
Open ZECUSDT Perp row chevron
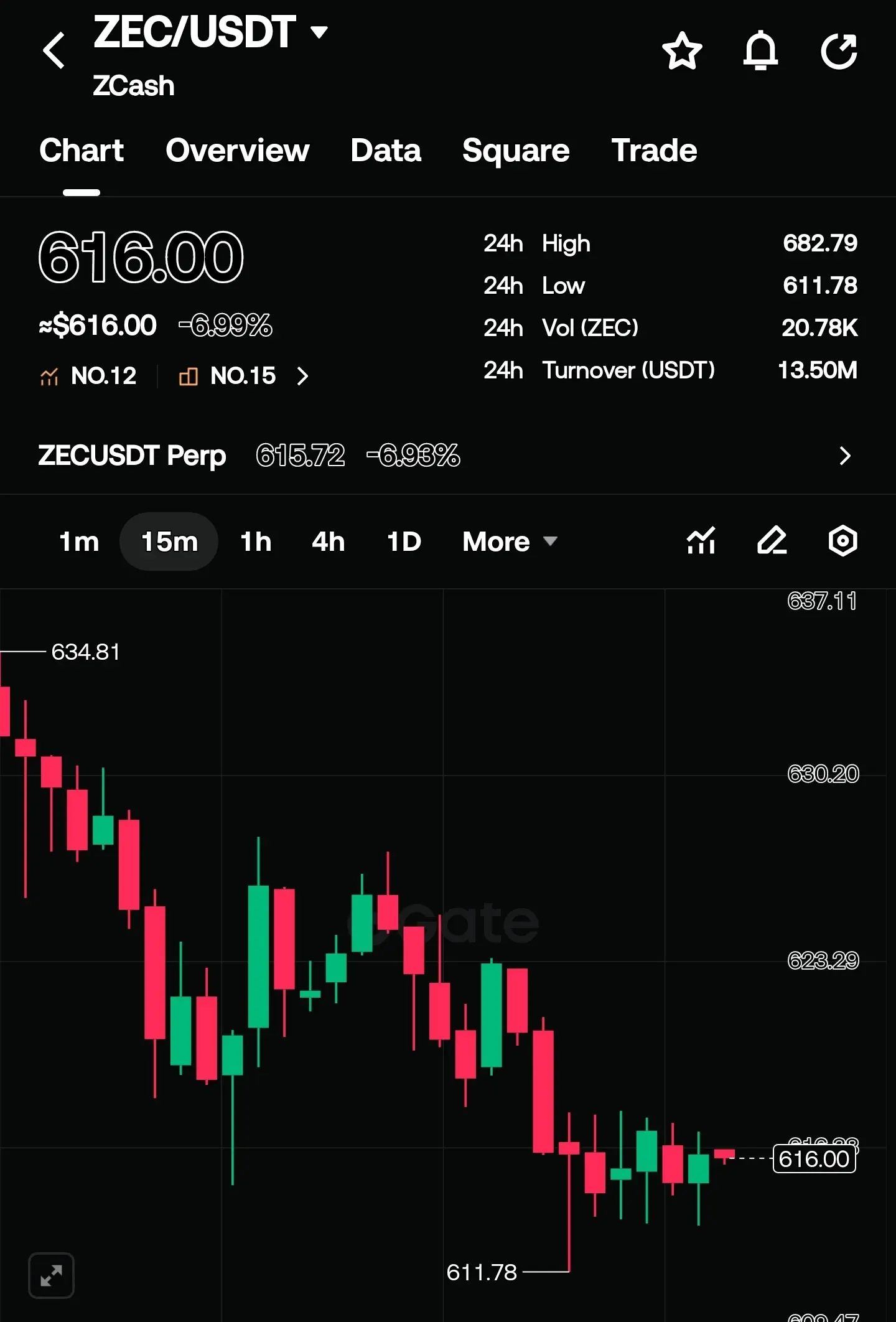tap(844, 456)
